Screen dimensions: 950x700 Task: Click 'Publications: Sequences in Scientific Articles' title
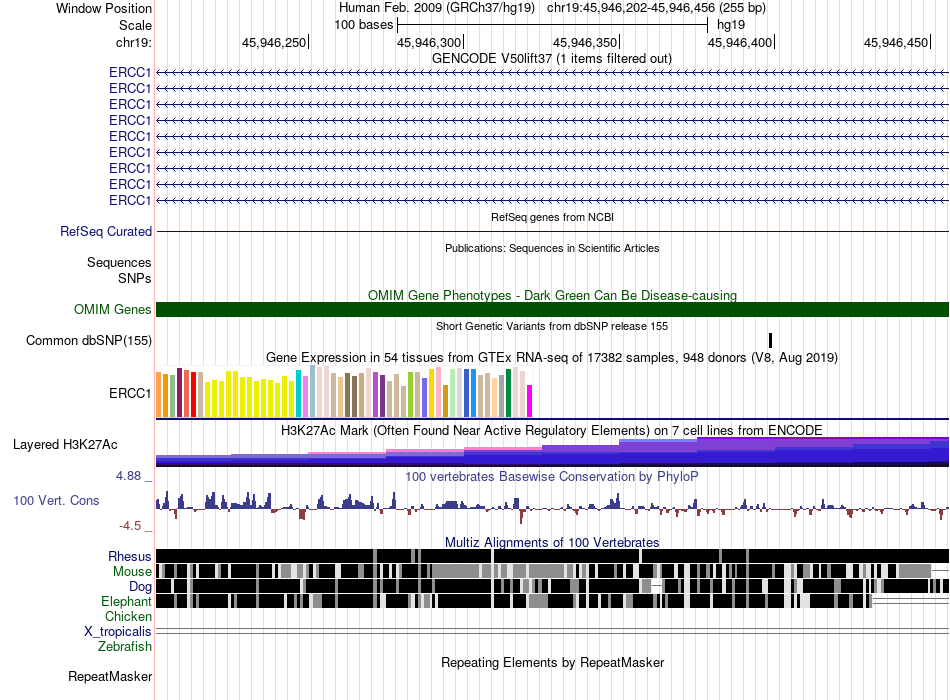pyautogui.click(x=552, y=248)
